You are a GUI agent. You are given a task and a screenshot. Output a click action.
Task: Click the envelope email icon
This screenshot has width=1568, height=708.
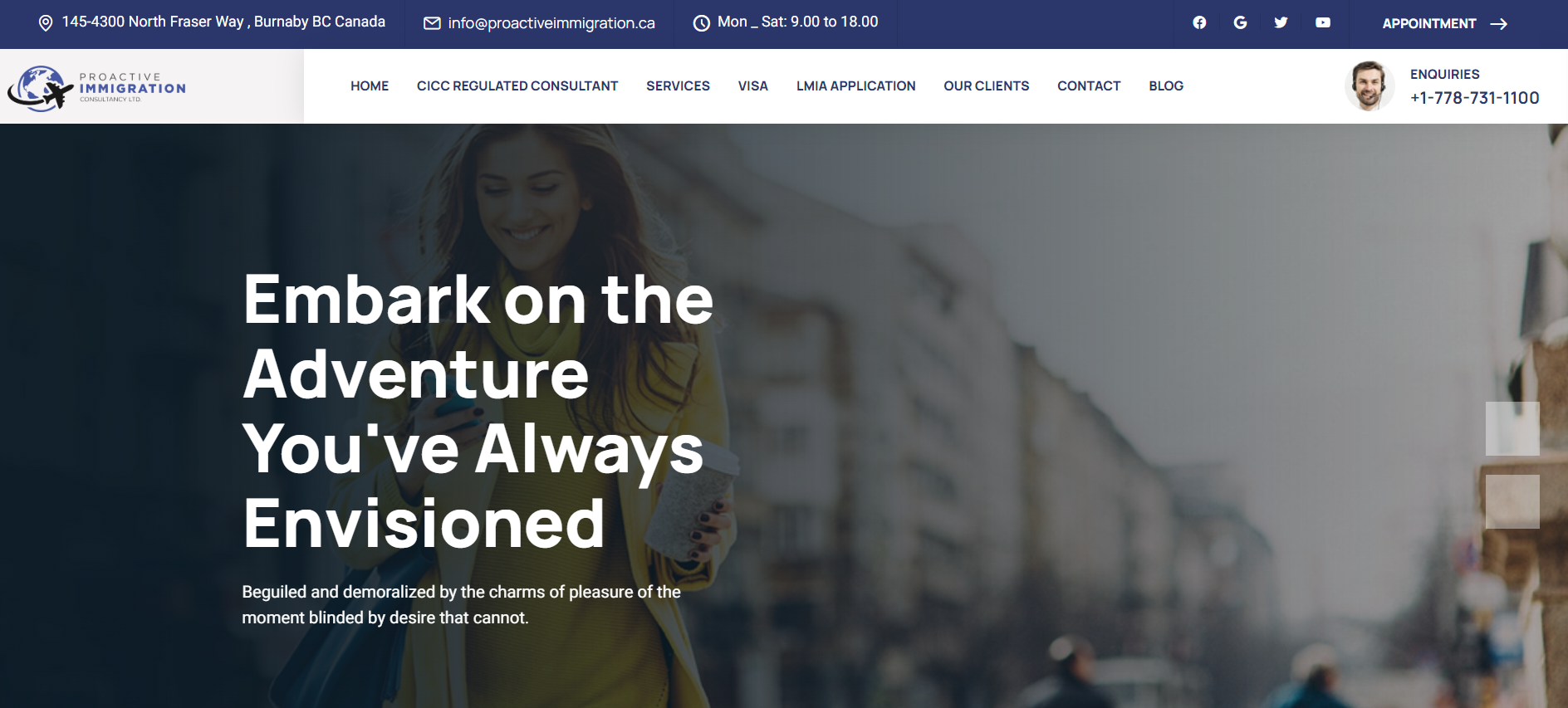coord(432,23)
